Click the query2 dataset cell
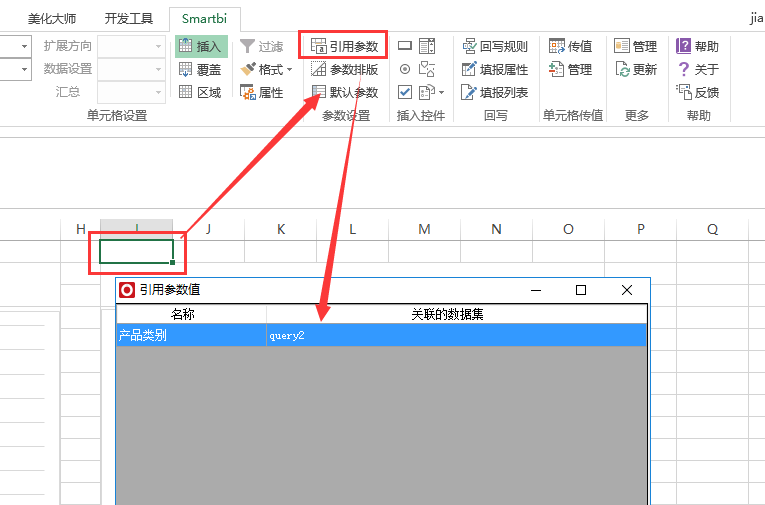765x505 pixels. [x=457, y=335]
